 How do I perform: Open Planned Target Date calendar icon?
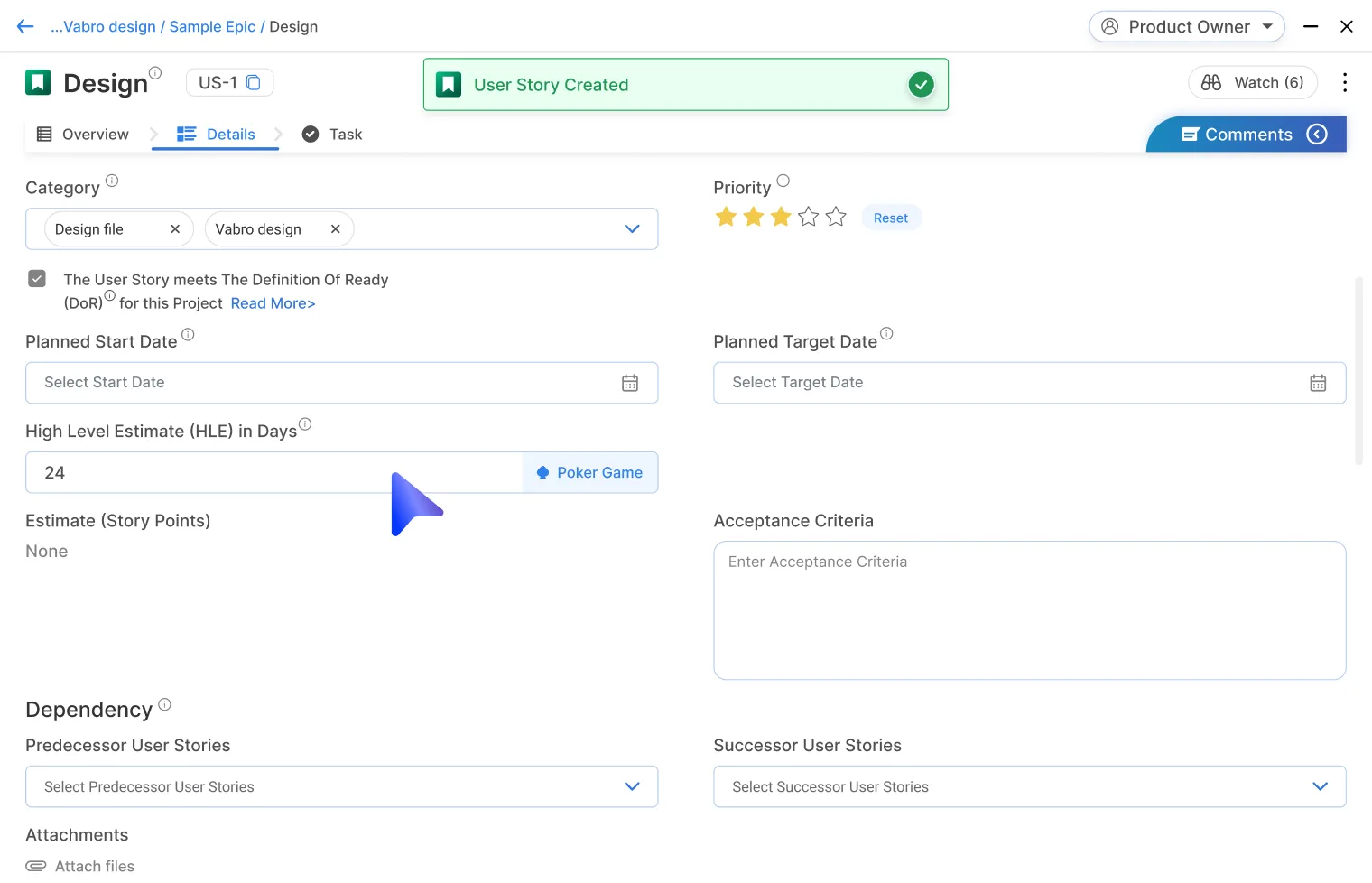click(x=1318, y=383)
